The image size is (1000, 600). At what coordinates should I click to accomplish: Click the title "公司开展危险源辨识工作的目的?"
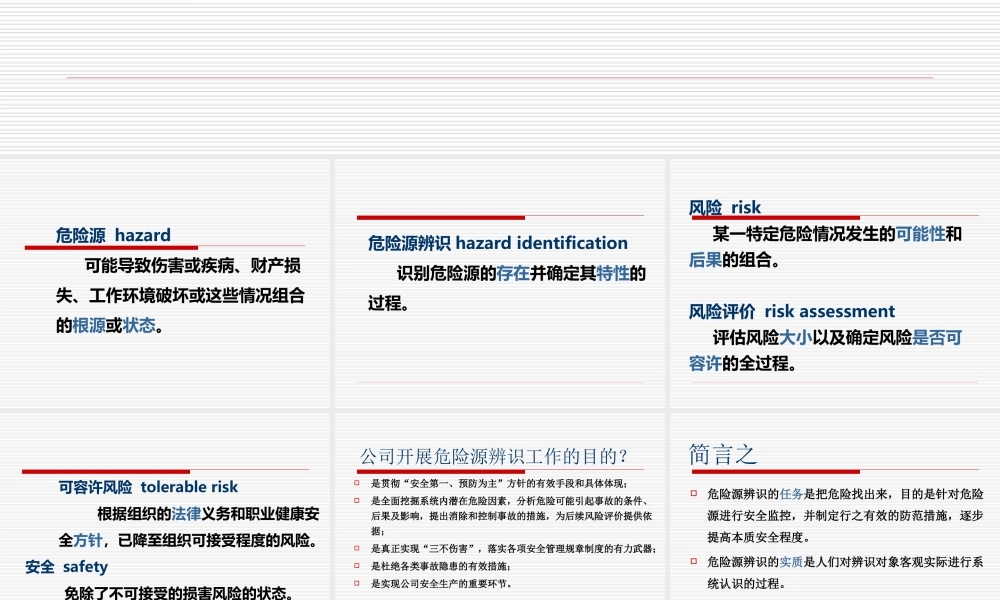tap(494, 457)
